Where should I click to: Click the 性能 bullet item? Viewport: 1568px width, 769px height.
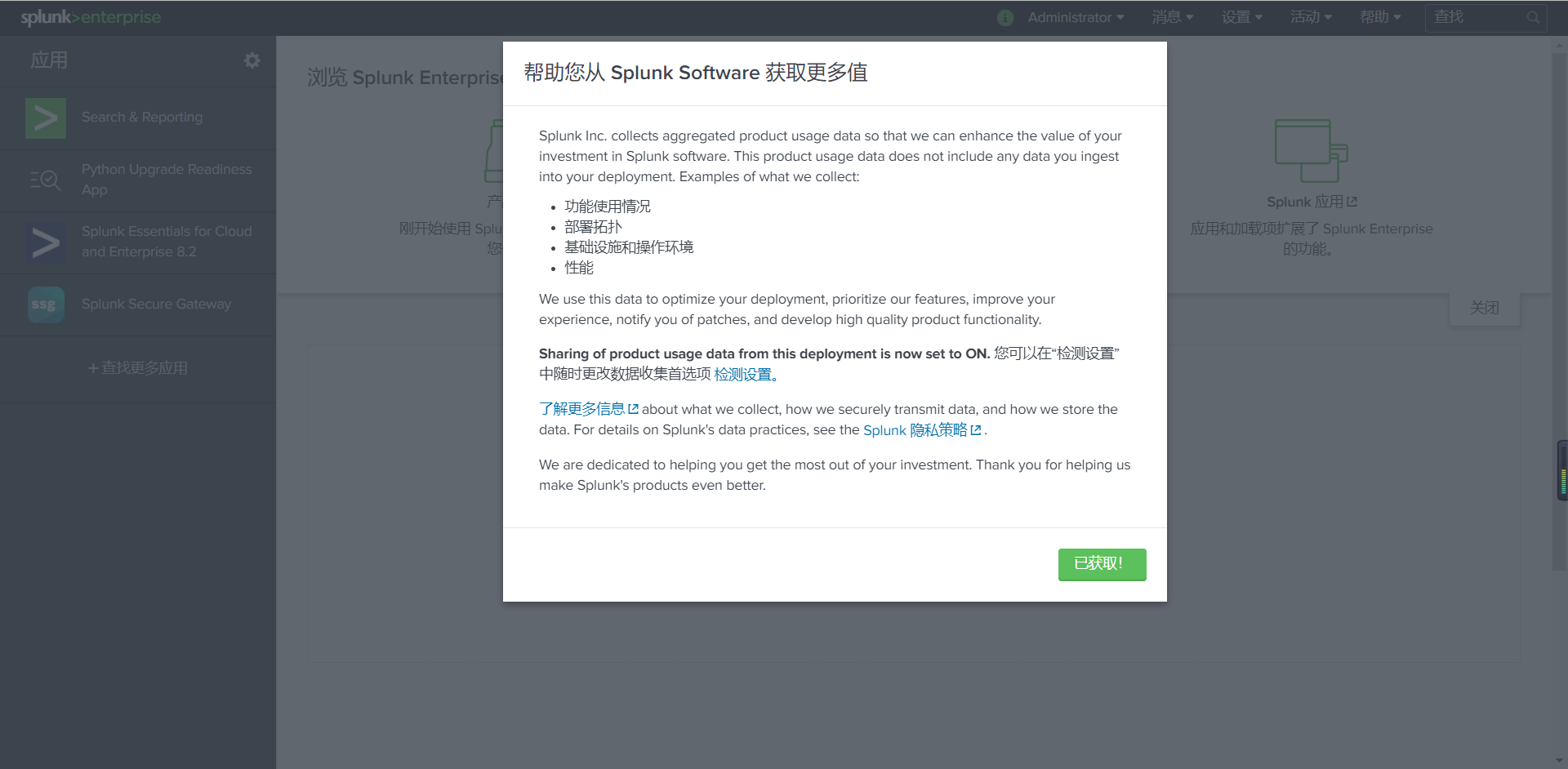pos(579,268)
